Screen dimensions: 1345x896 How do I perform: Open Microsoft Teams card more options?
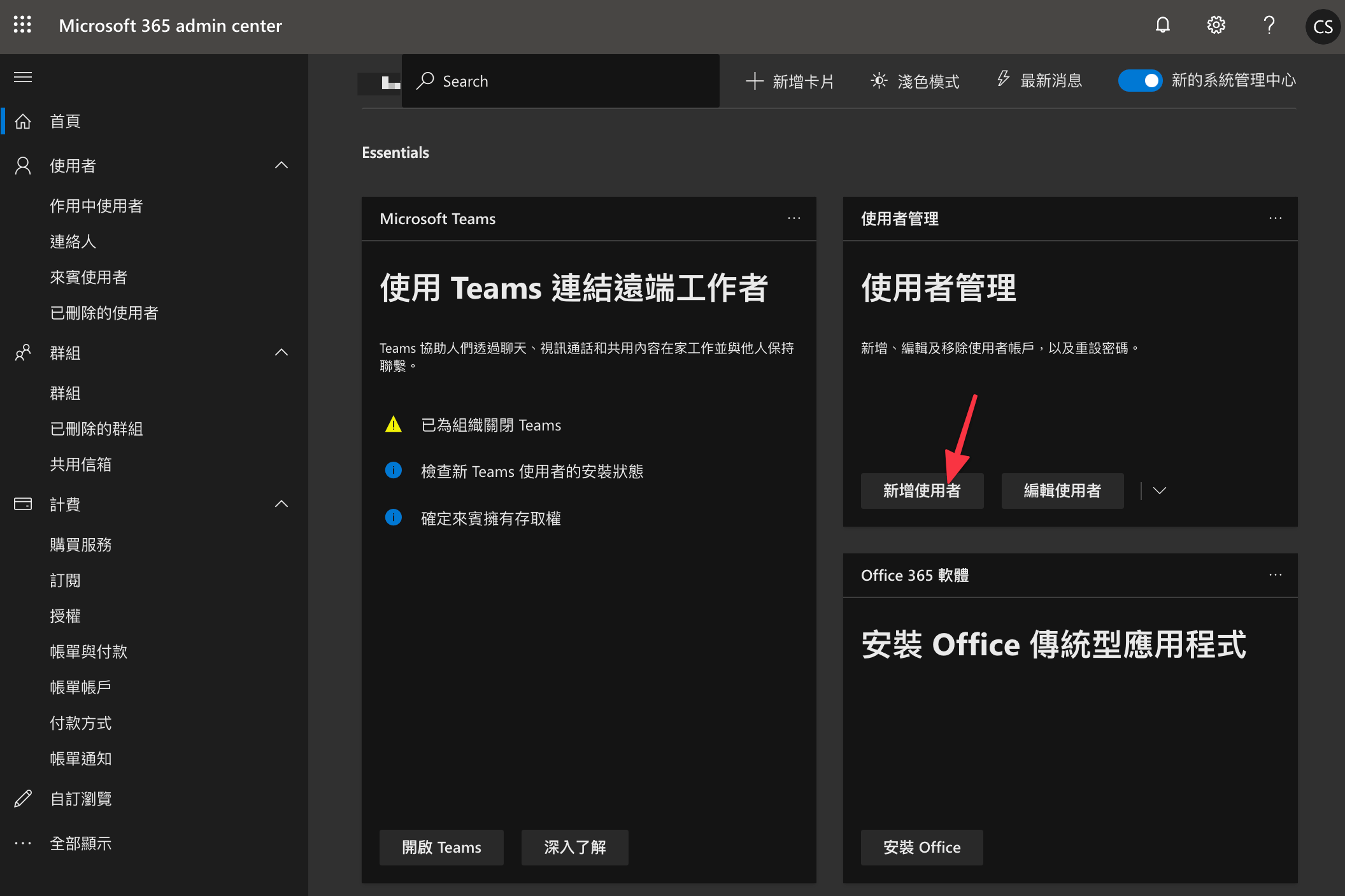[793, 218]
